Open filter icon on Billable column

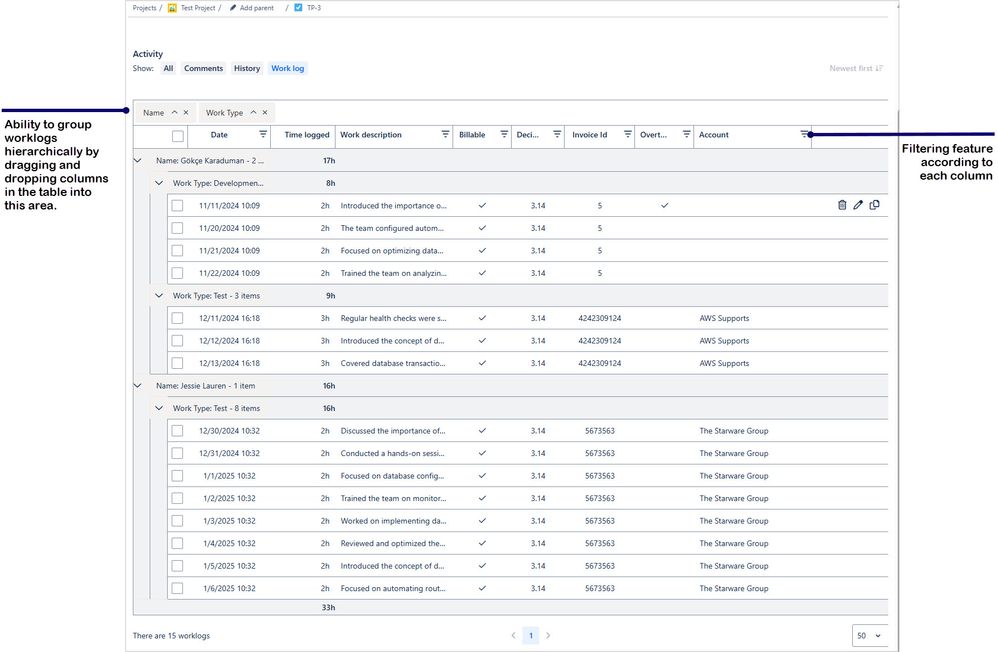504,134
